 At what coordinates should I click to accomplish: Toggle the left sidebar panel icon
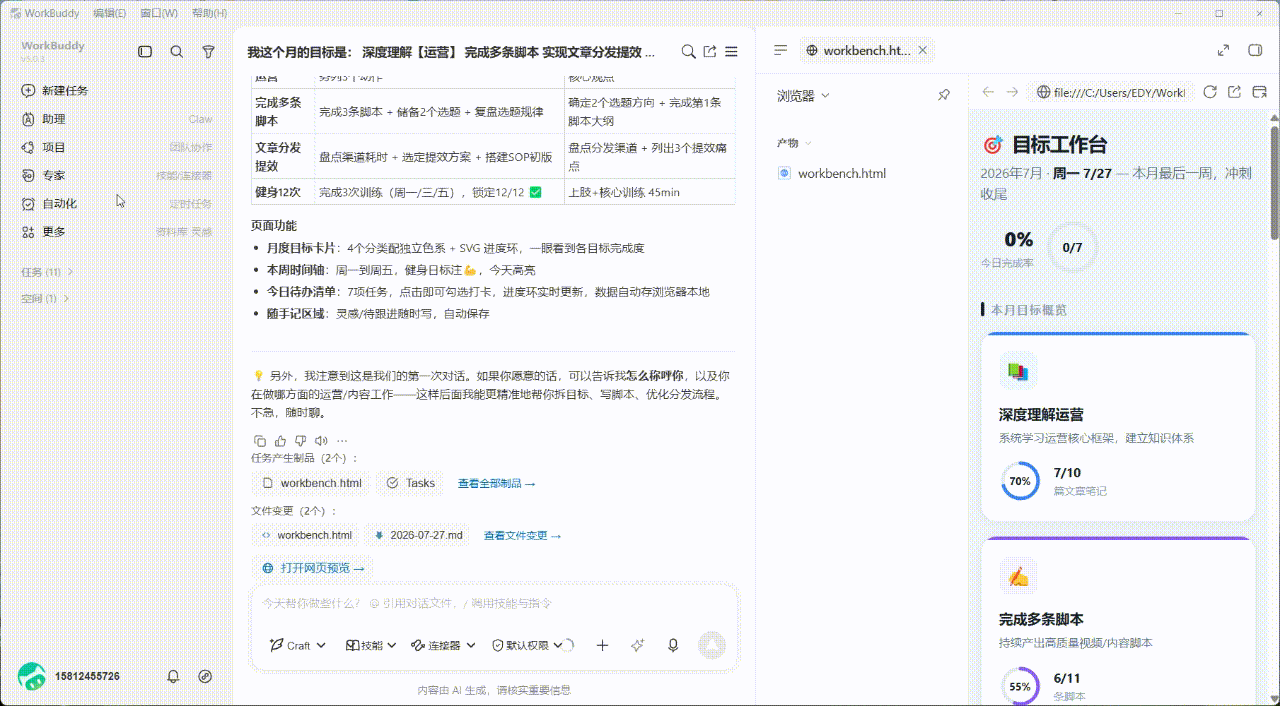145,51
